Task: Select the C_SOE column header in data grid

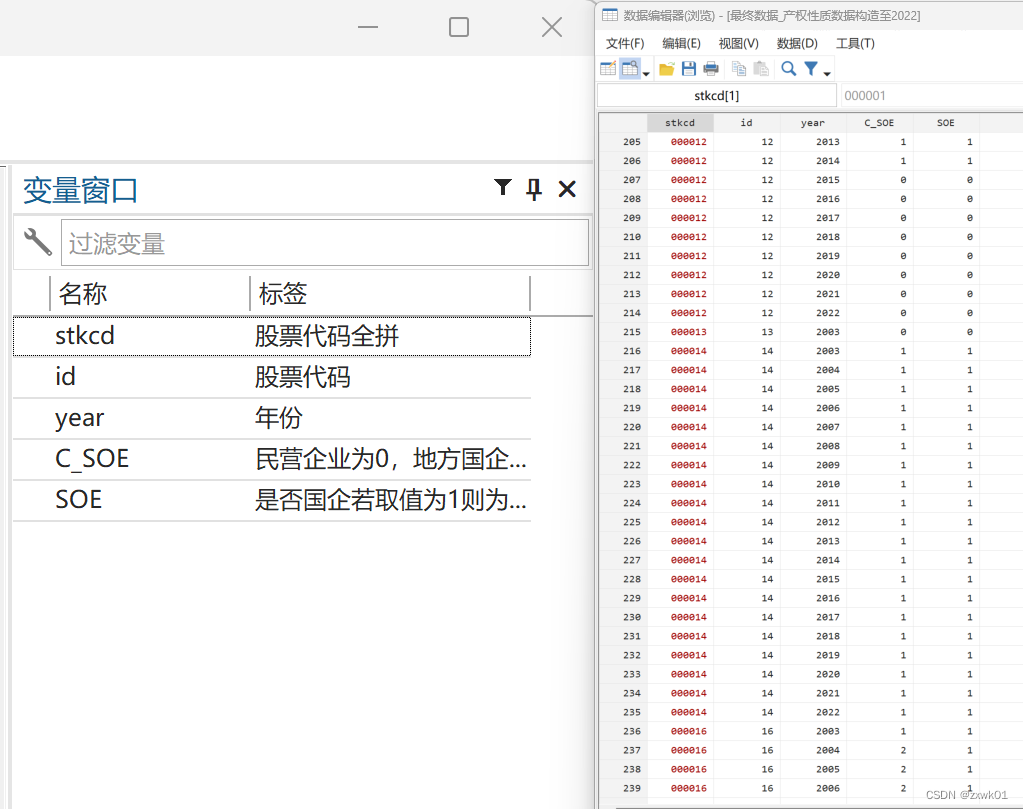Action: coord(879,123)
